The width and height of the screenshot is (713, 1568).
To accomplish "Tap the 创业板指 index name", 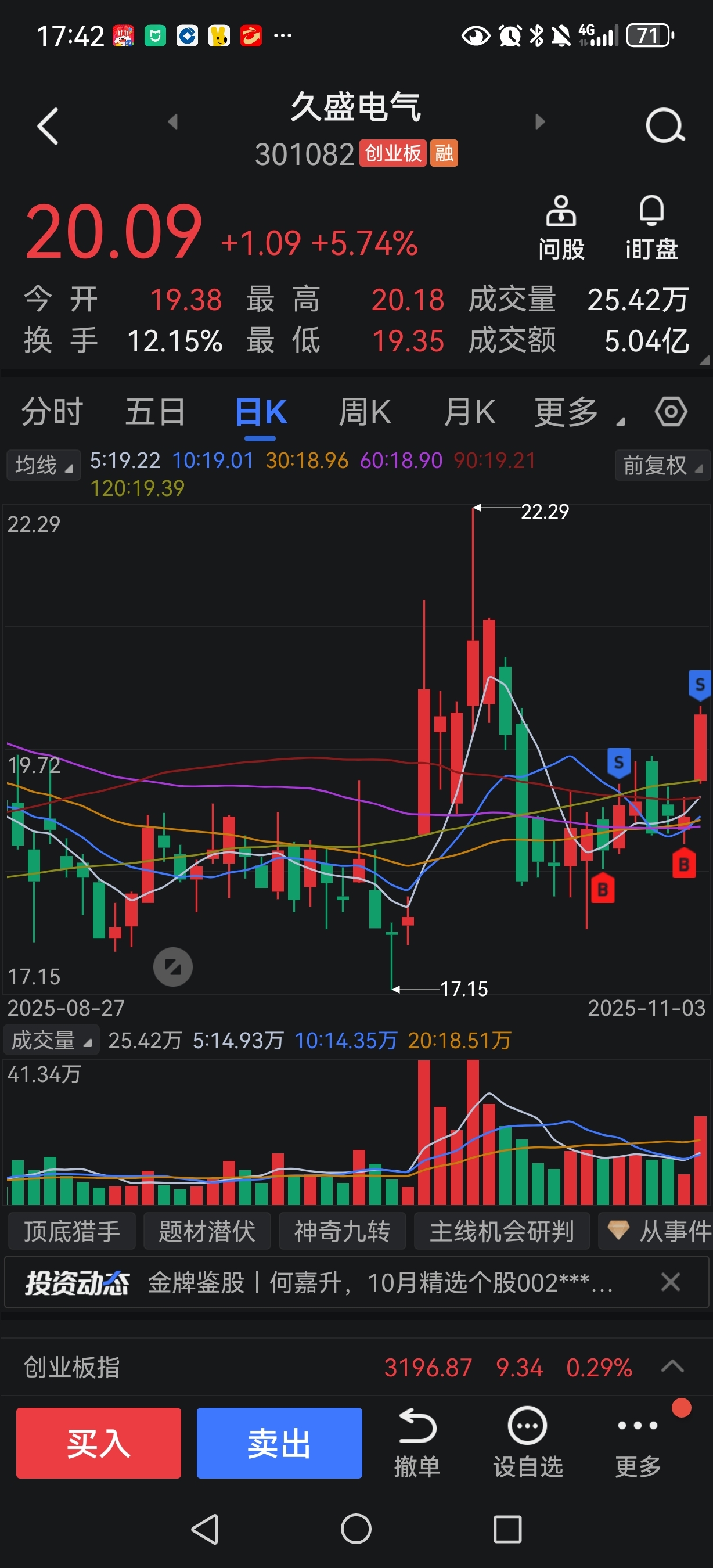I will point(72,1367).
